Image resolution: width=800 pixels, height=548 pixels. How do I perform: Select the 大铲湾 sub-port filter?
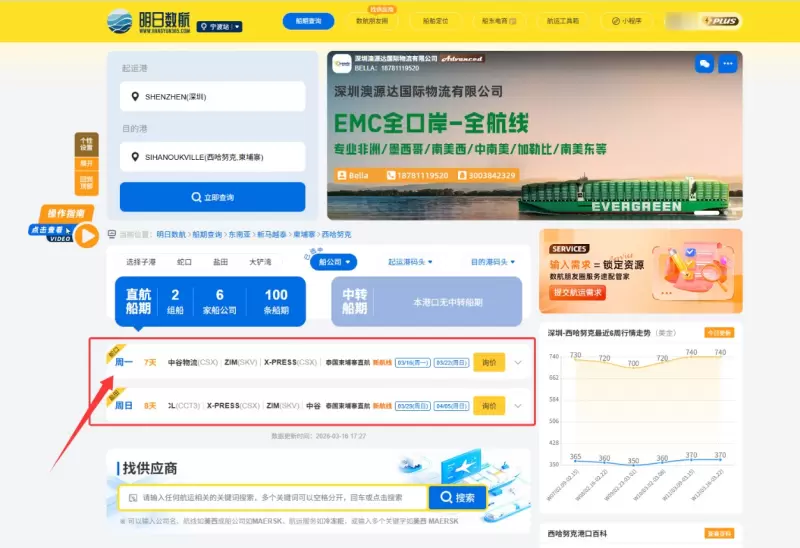[x=260, y=262]
